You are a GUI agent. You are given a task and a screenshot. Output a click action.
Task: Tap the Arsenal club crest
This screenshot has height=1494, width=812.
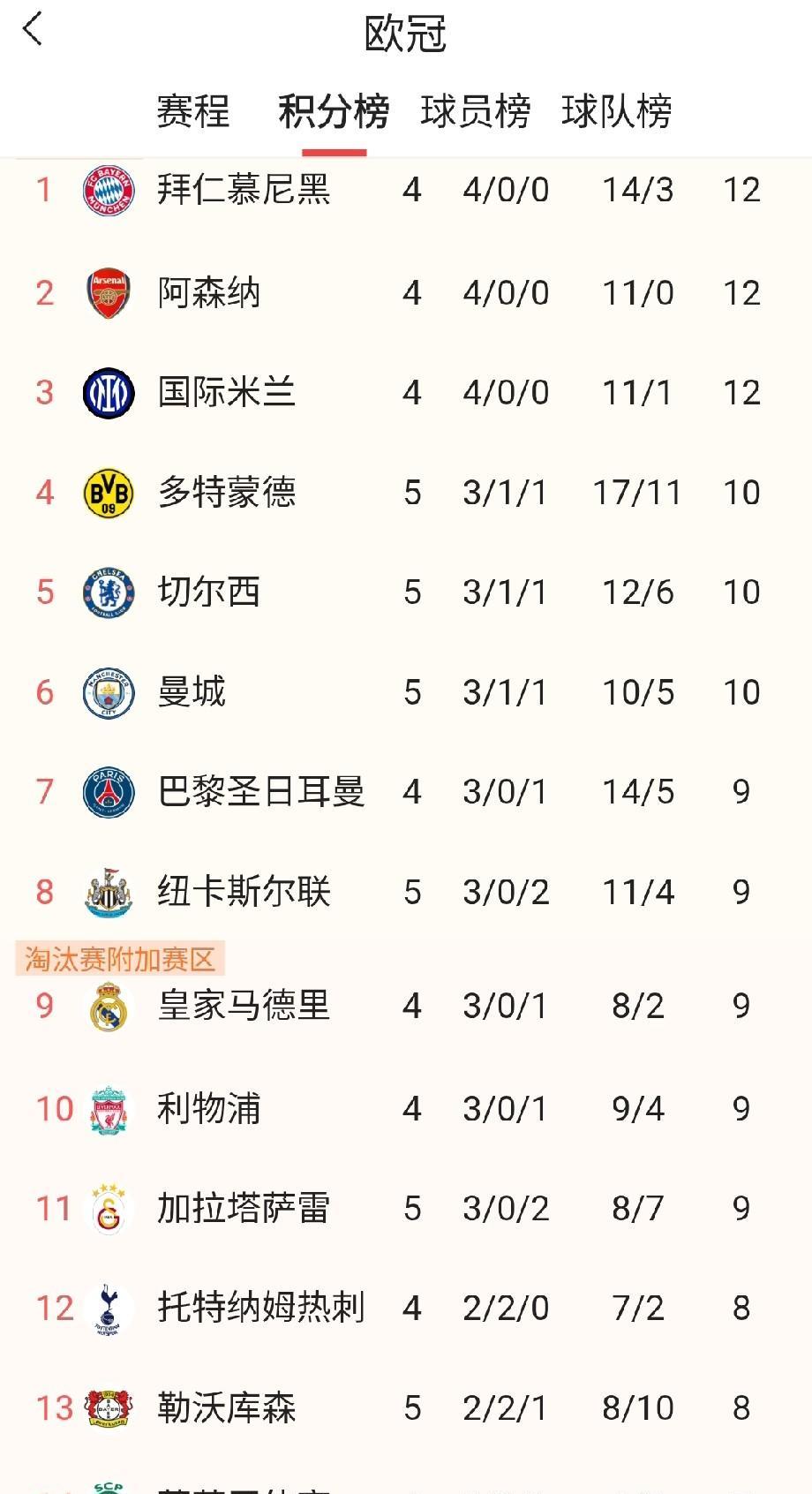tap(109, 293)
